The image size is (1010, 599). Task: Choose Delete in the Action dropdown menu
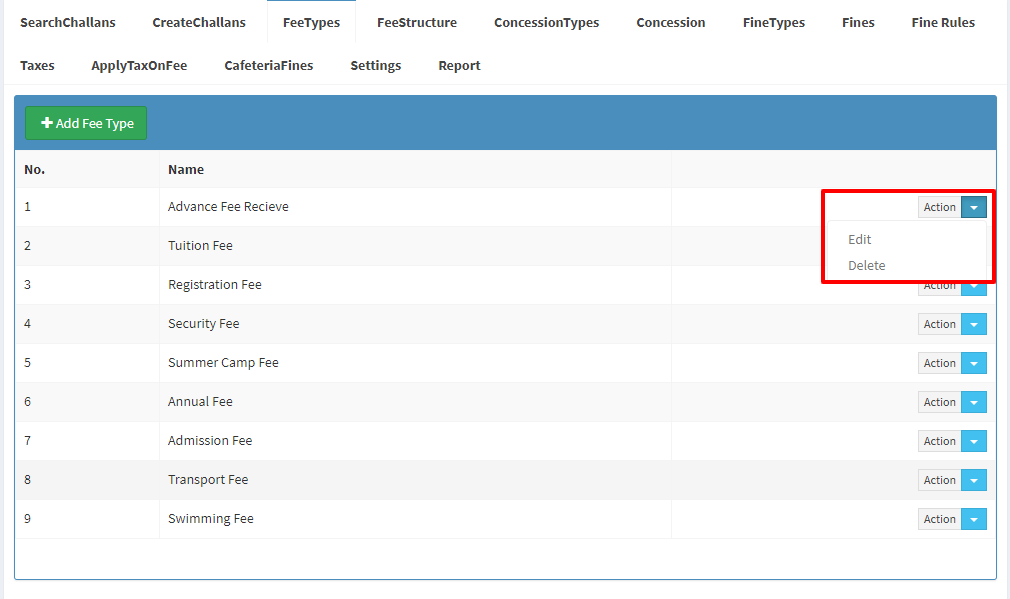[x=866, y=265]
